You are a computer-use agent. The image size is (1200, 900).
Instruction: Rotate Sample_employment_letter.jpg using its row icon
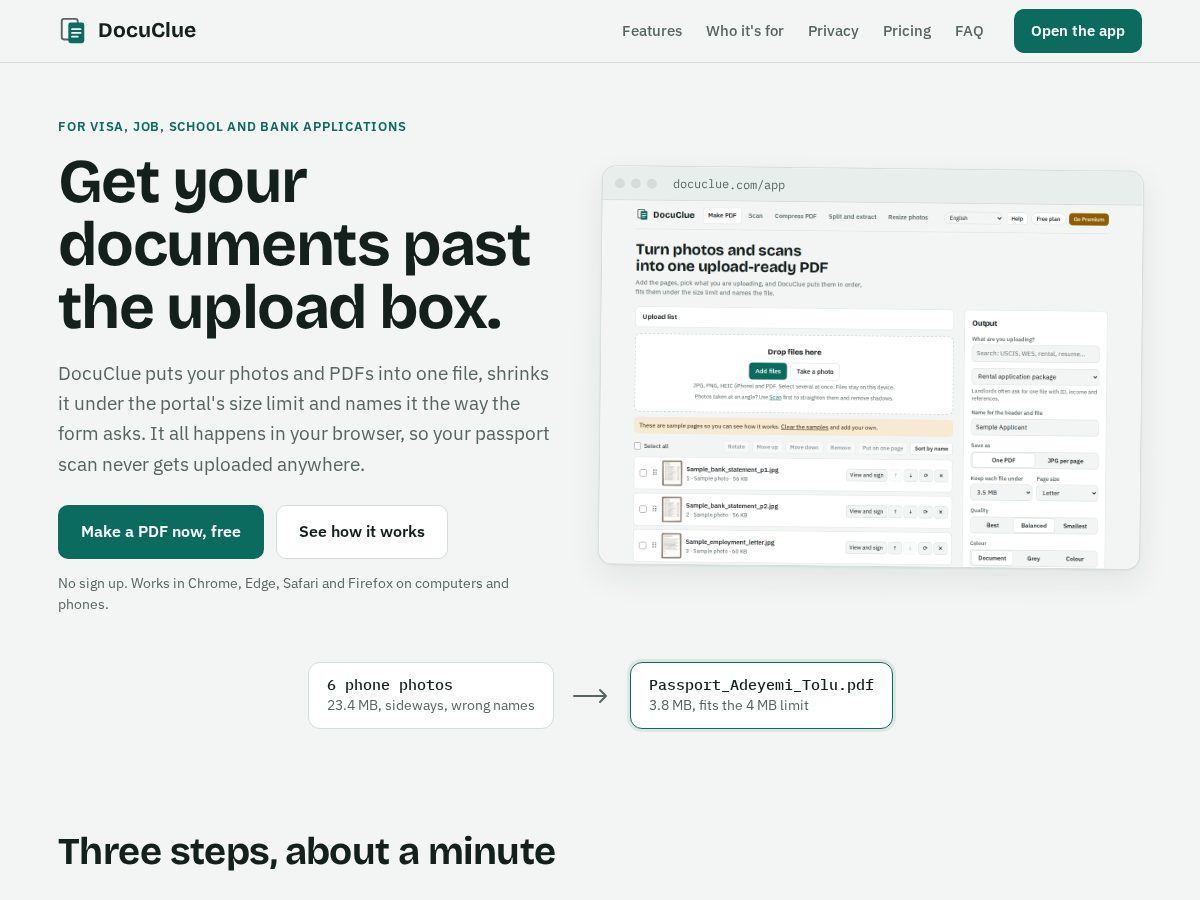pos(925,548)
